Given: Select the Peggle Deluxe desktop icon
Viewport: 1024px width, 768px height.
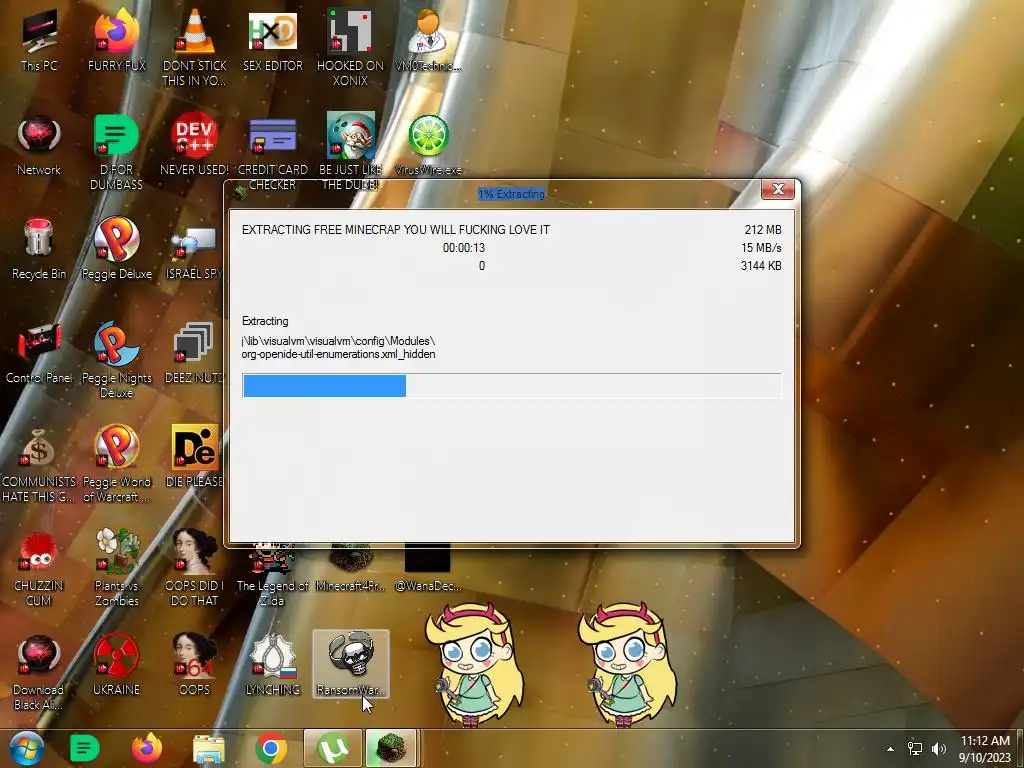Looking at the screenshot, I should point(116,249).
